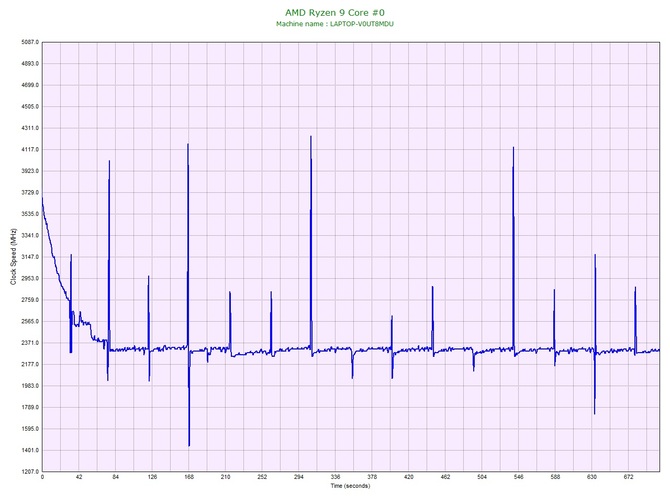
Task: Click the chart title AMD Ryzen 9 Core #0
Action: click(335, 11)
